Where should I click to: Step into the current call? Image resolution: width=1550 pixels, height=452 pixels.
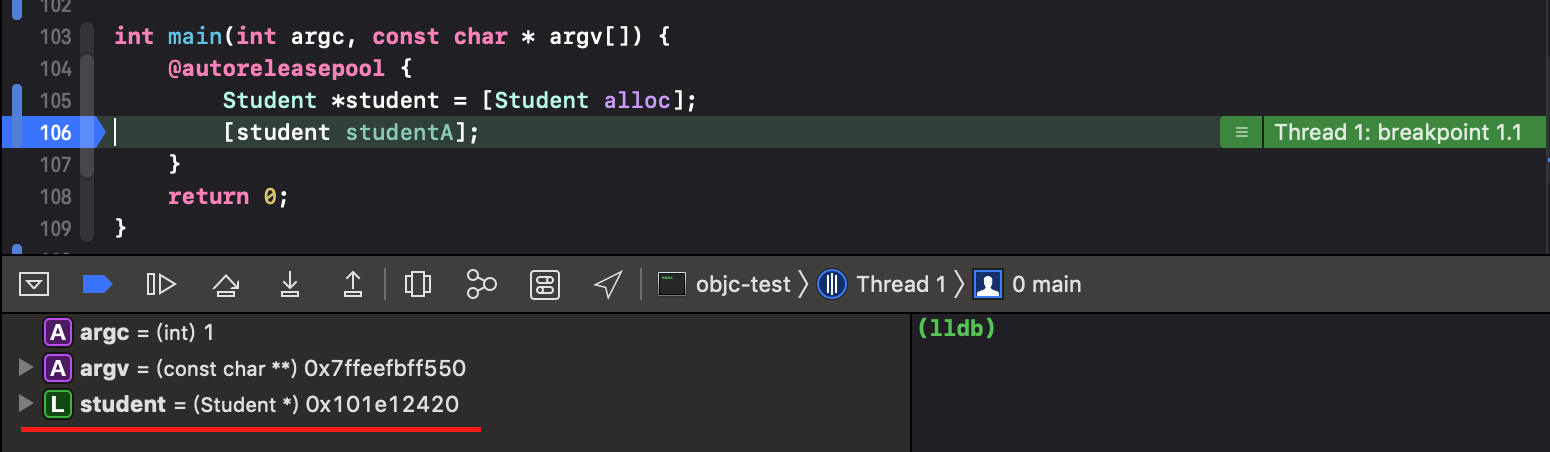(289, 285)
